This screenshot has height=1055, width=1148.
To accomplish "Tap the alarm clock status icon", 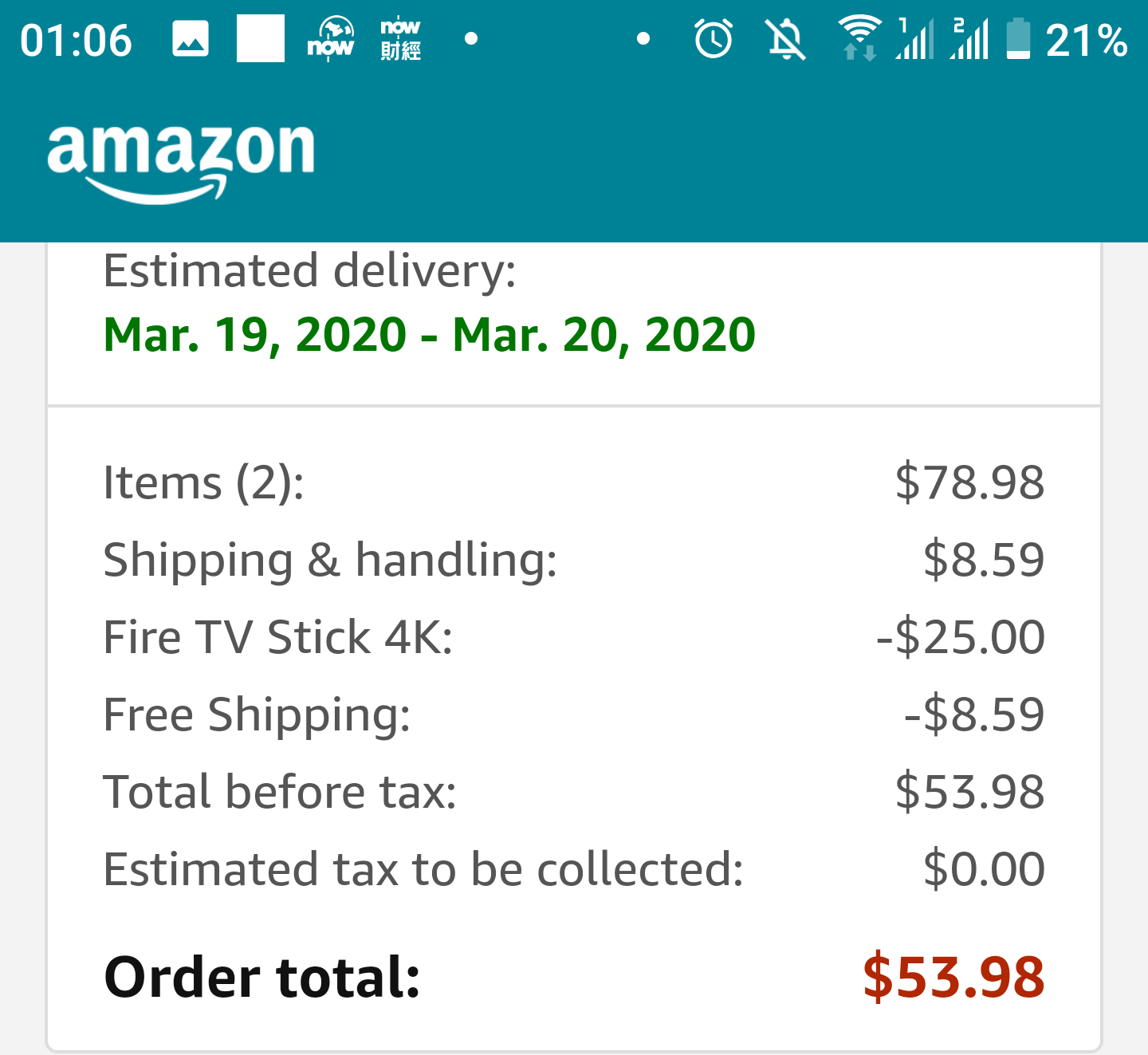I will tap(714, 39).
